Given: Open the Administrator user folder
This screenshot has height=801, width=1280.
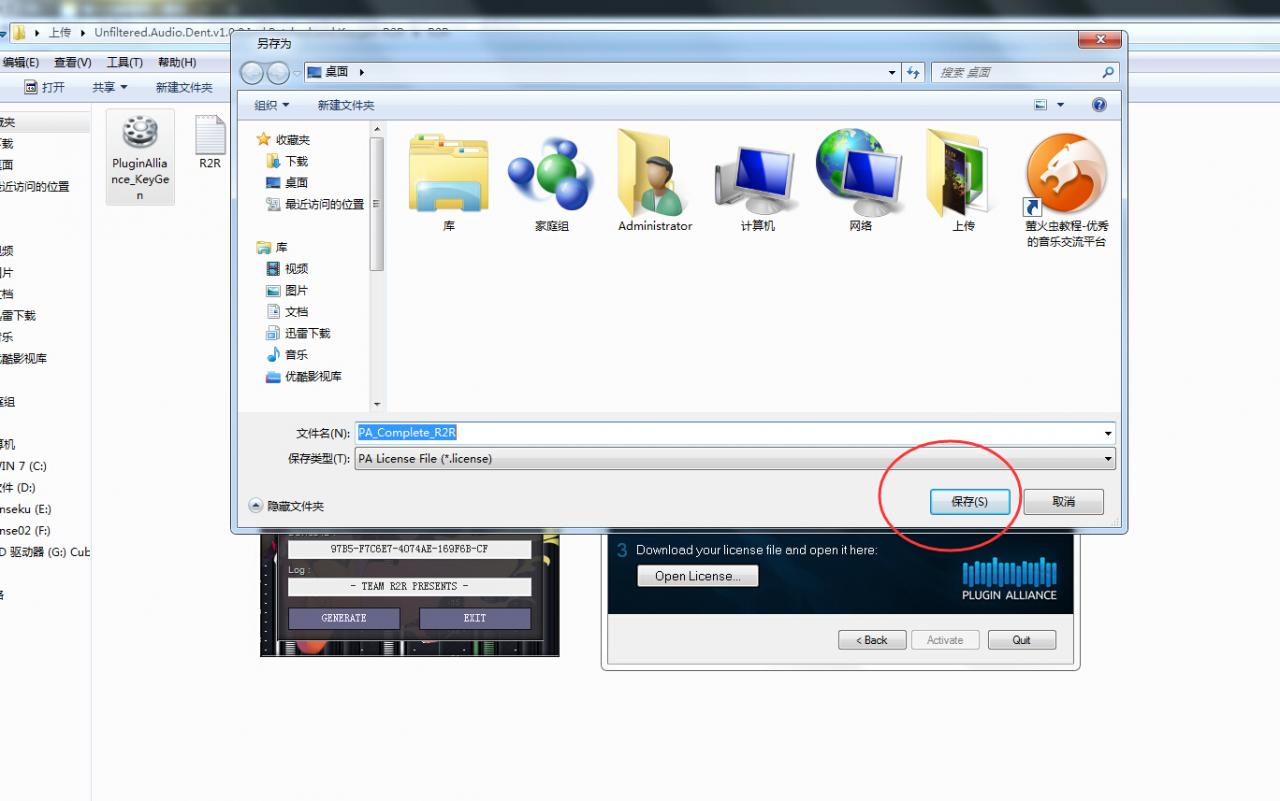Looking at the screenshot, I should click(655, 182).
